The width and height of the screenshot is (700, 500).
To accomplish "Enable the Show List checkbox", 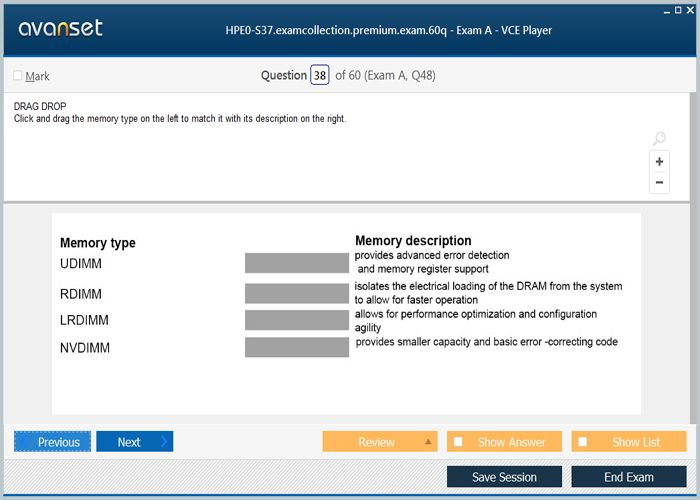I will pos(583,442).
